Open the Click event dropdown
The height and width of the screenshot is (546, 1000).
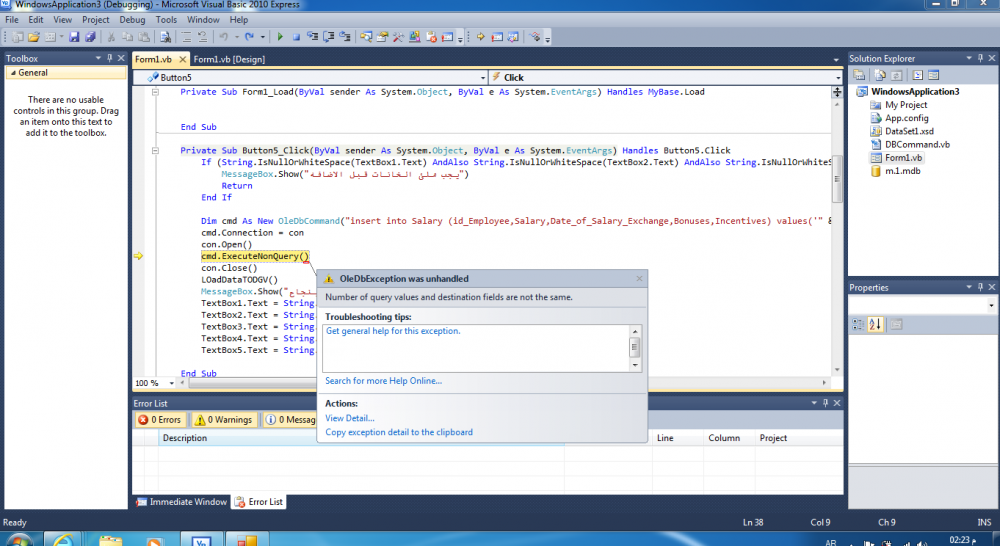click(x=837, y=78)
